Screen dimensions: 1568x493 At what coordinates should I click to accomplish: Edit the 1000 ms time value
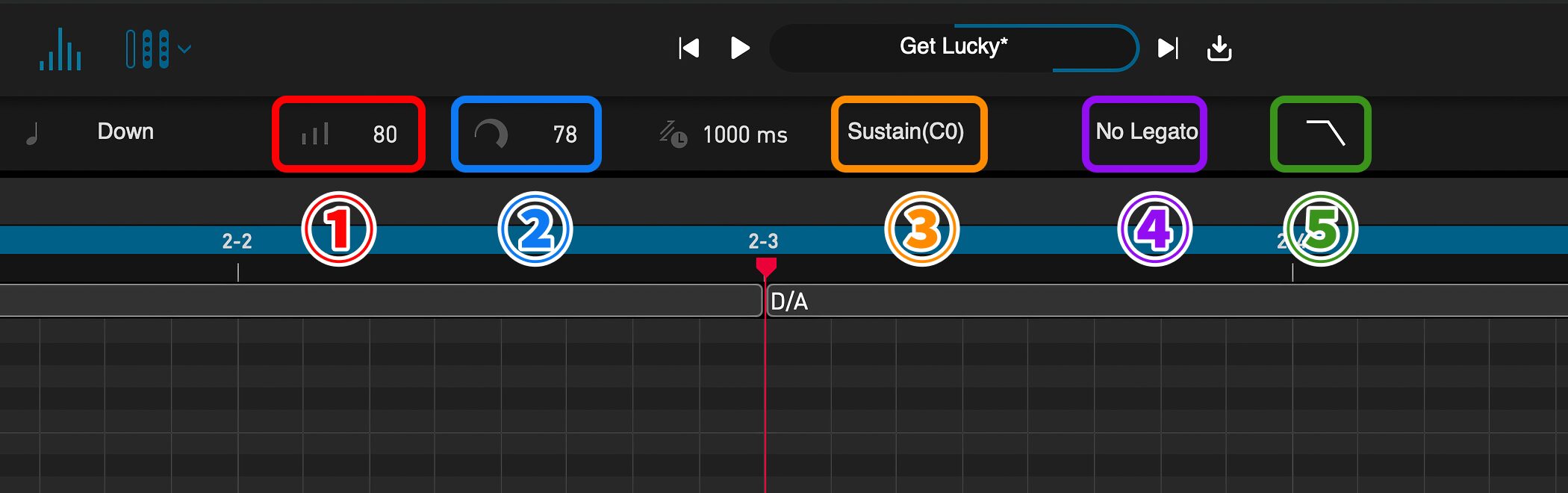745,135
